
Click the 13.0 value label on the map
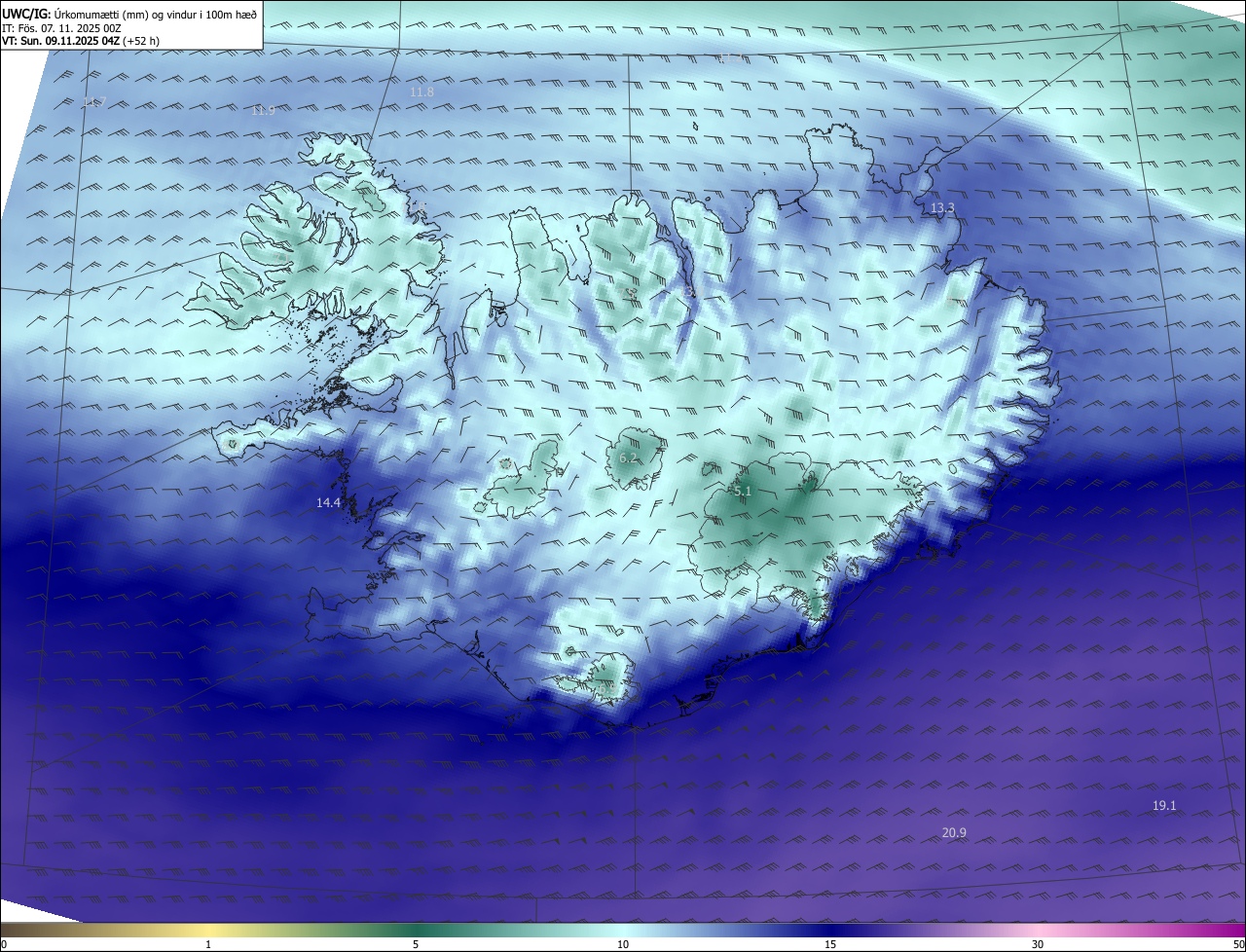(691, 292)
